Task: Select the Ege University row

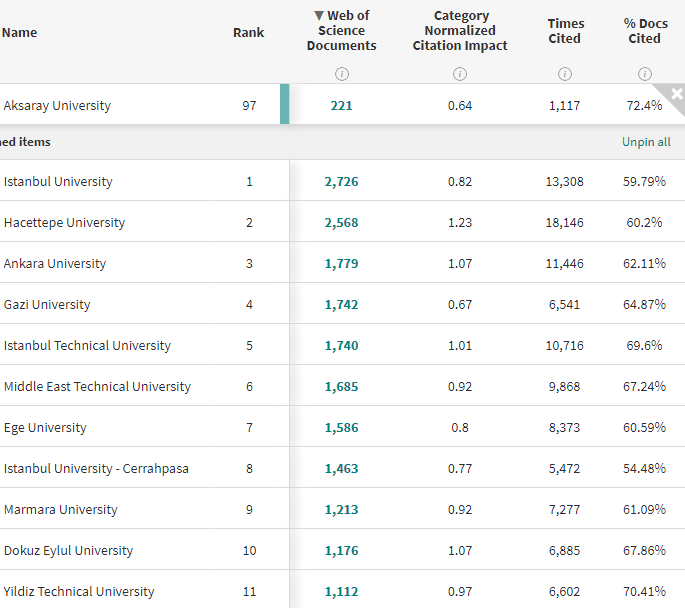Action: 45,428
